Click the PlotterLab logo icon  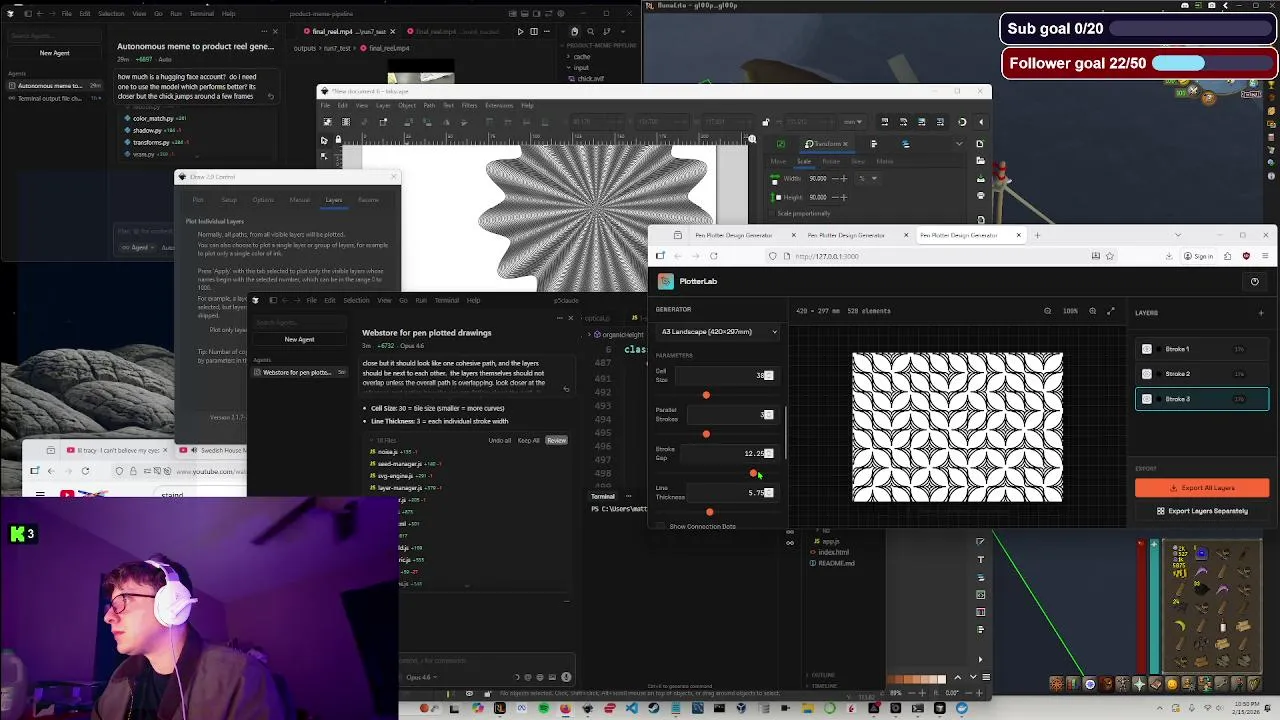pos(665,281)
